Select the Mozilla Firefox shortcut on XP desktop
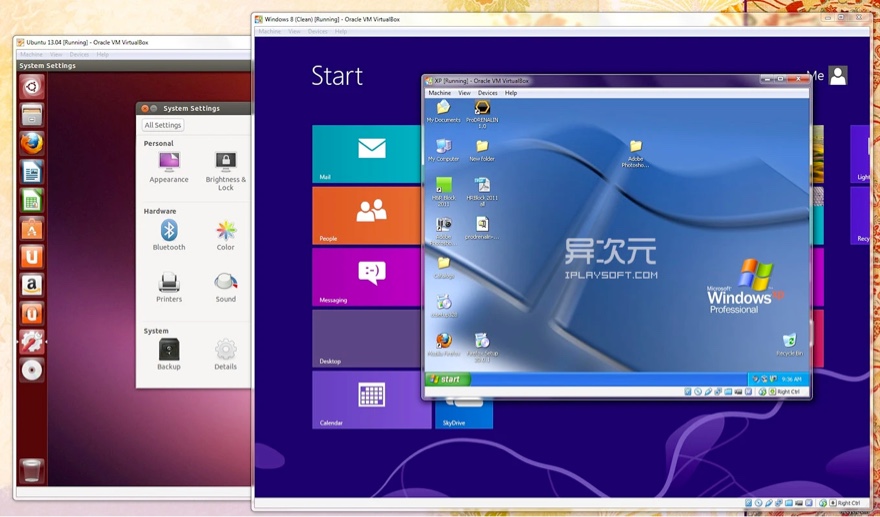The width and height of the screenshot is (880, 517). tap(443, 344)
